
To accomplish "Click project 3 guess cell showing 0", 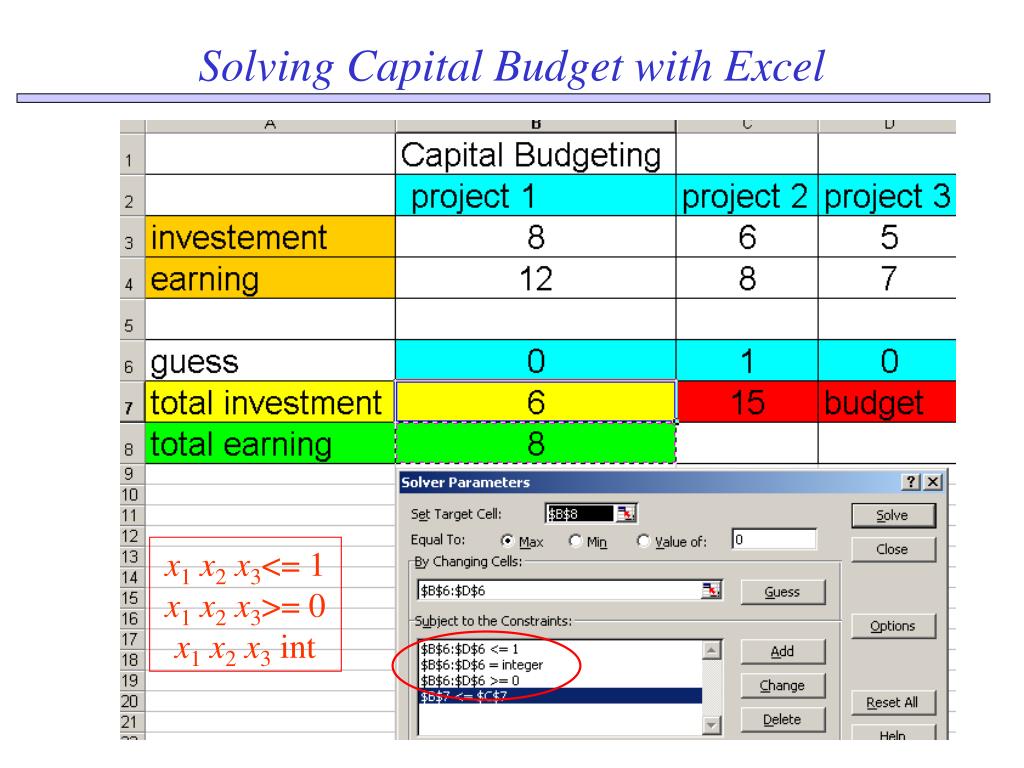I will click(888, 360).
